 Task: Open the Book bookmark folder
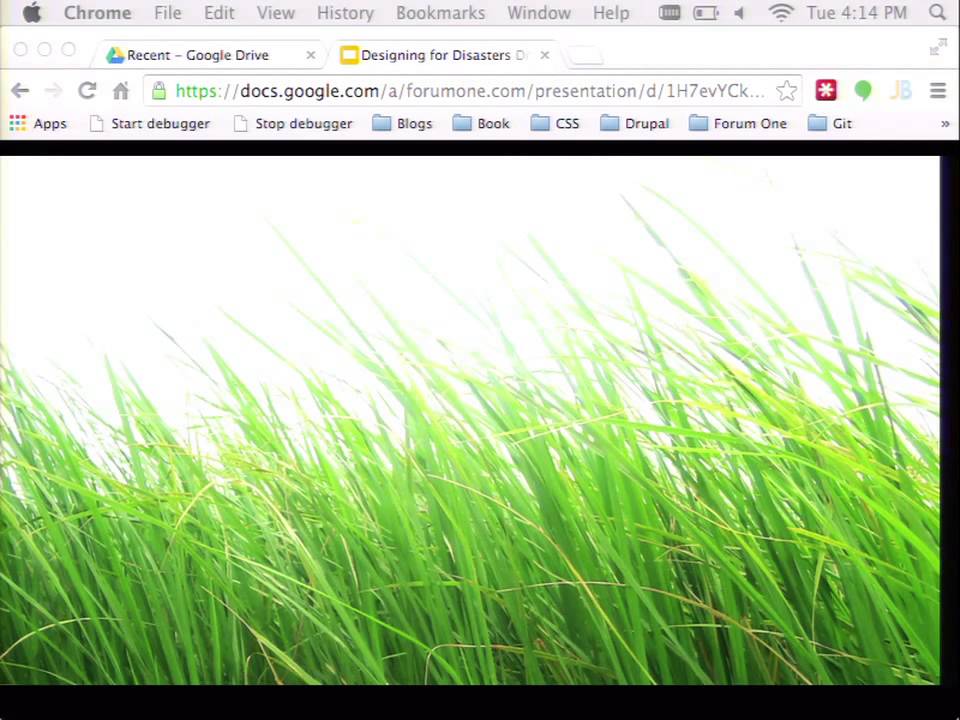(x=481, y=124)
